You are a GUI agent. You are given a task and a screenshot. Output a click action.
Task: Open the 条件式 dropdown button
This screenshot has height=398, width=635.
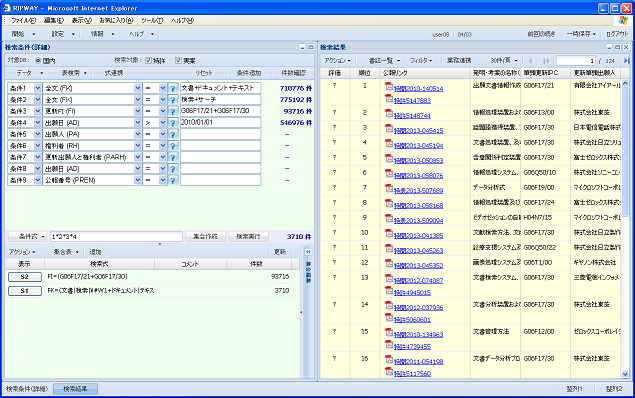[28, 236]
